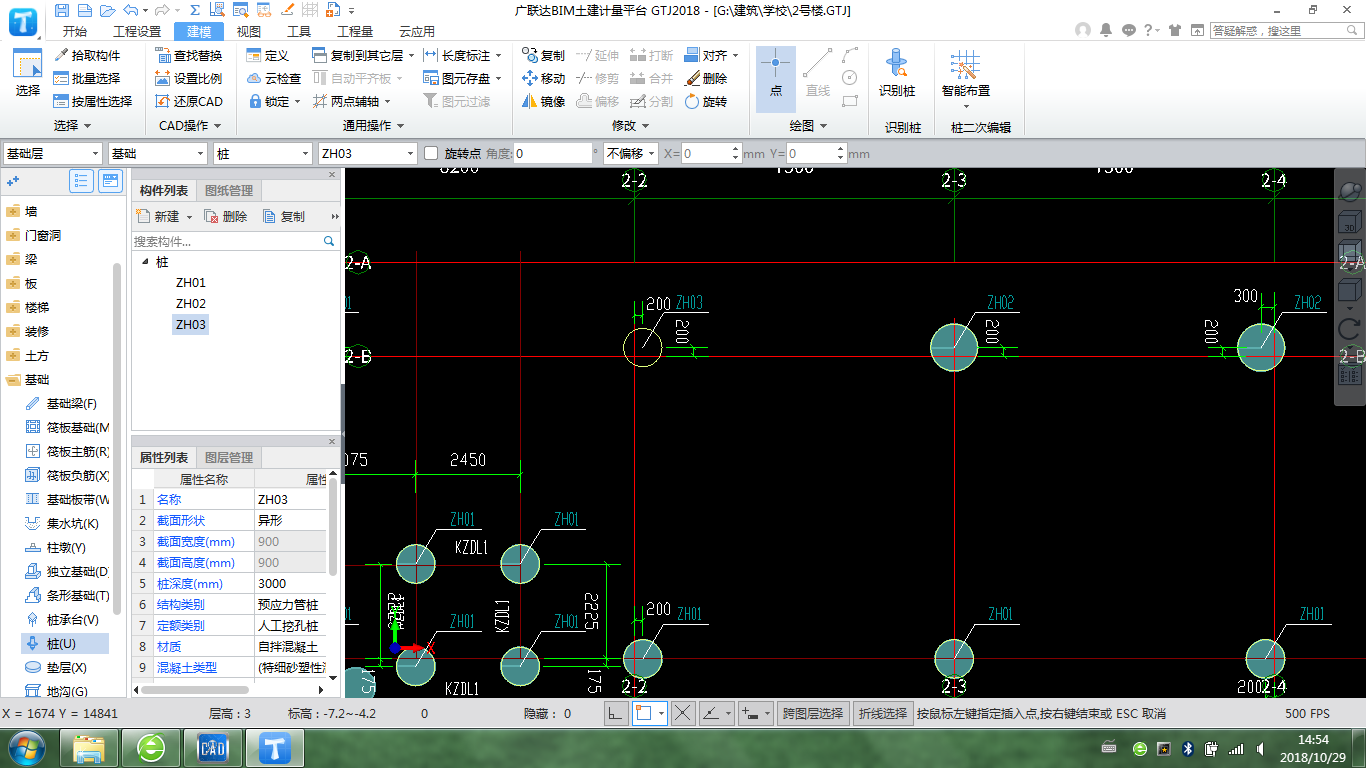Viewport: 1366px width, 768px height.
Task: Open the ZH03 component dropdown
Action: (x=367, y=153)
